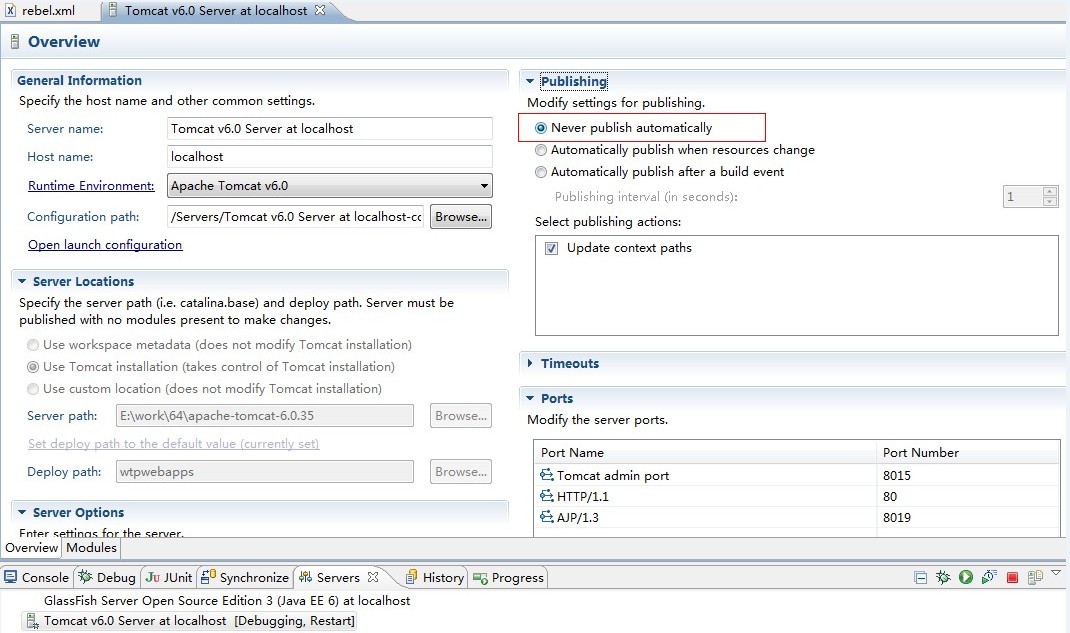This screenshot has height=633, width=1070.
Task: Click the History view icon
Action: [411, 577]
